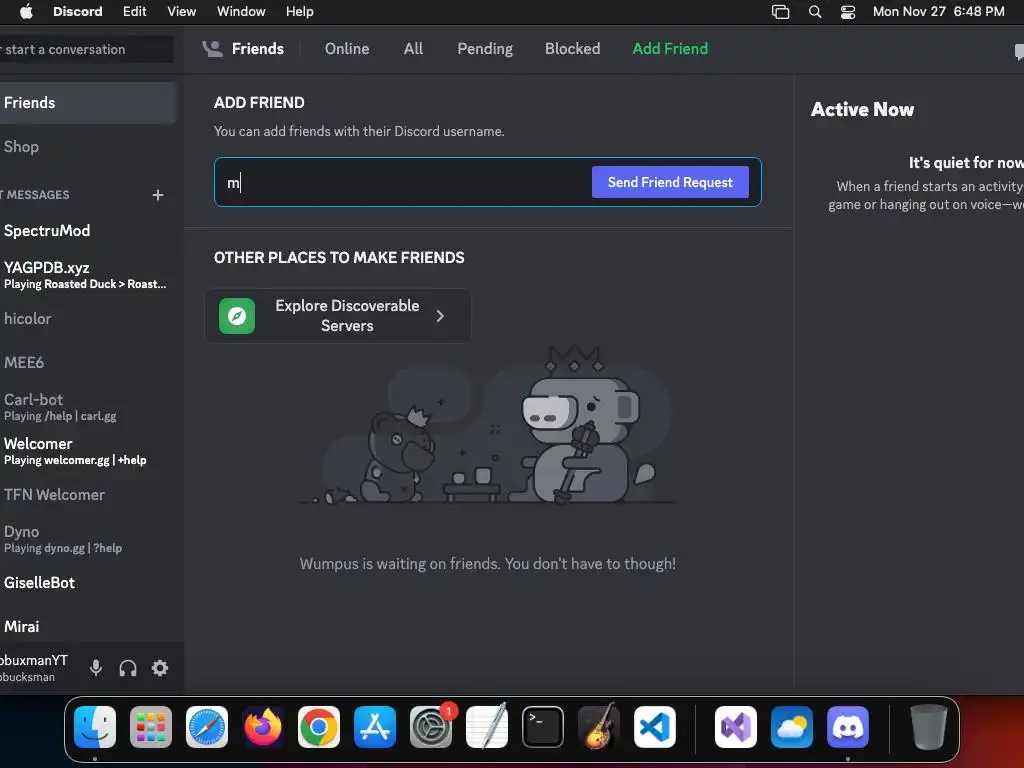Launch Firefox from the dock

tap(263, 727)
